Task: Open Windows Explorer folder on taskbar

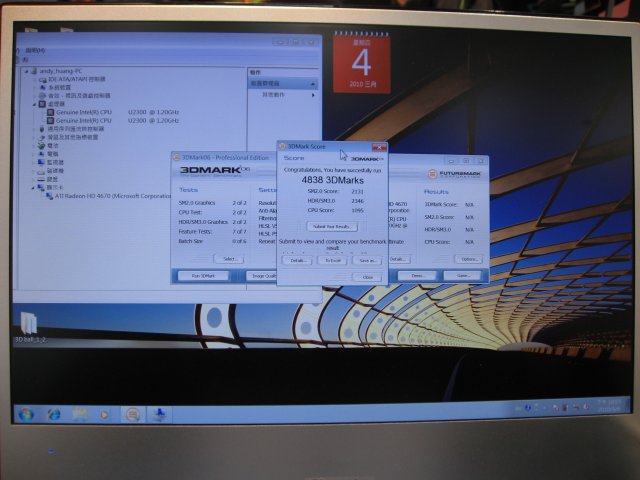Action: click(80, 415)
